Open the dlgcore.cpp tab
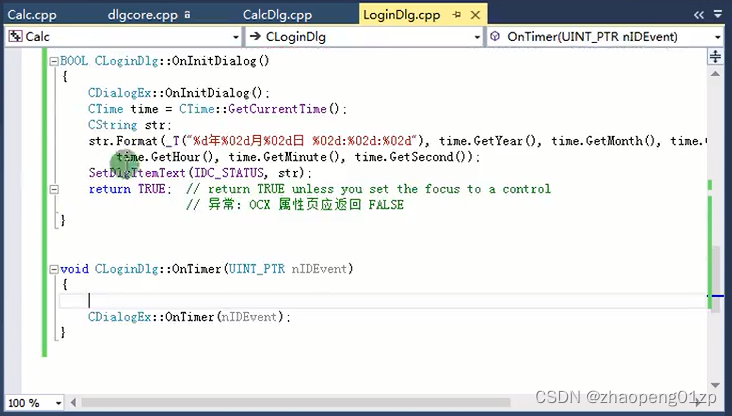Image resolution: width=732 pixels, height=416 pixels. click(x=143, y=15)
